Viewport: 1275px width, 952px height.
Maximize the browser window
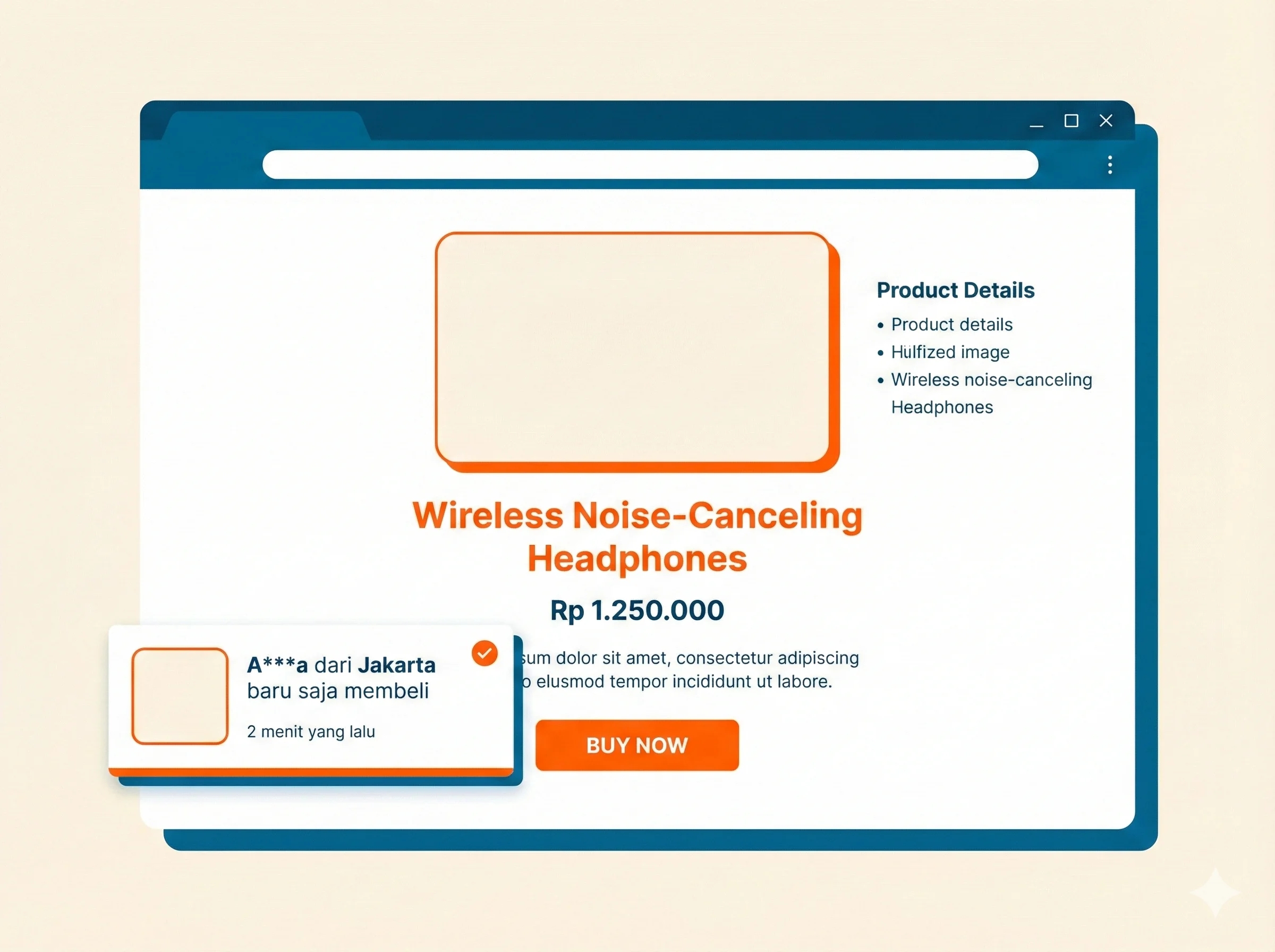[x=1071, y=121]
